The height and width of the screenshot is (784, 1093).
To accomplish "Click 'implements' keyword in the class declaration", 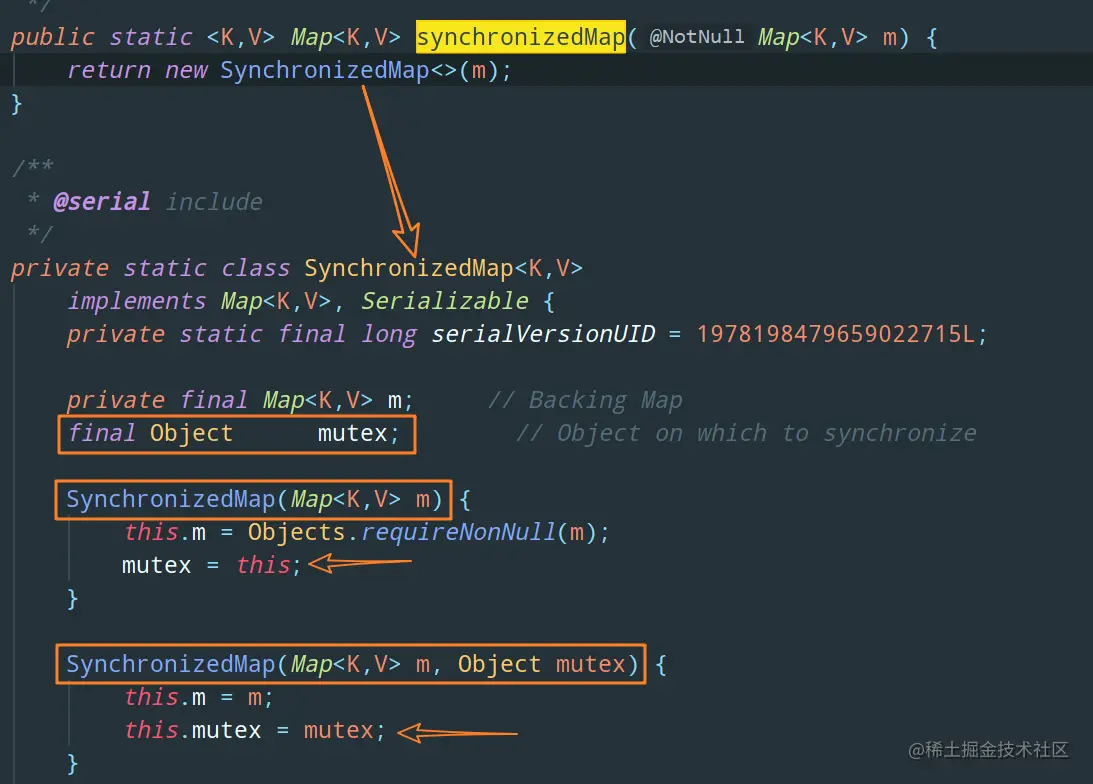I will 137,301.
